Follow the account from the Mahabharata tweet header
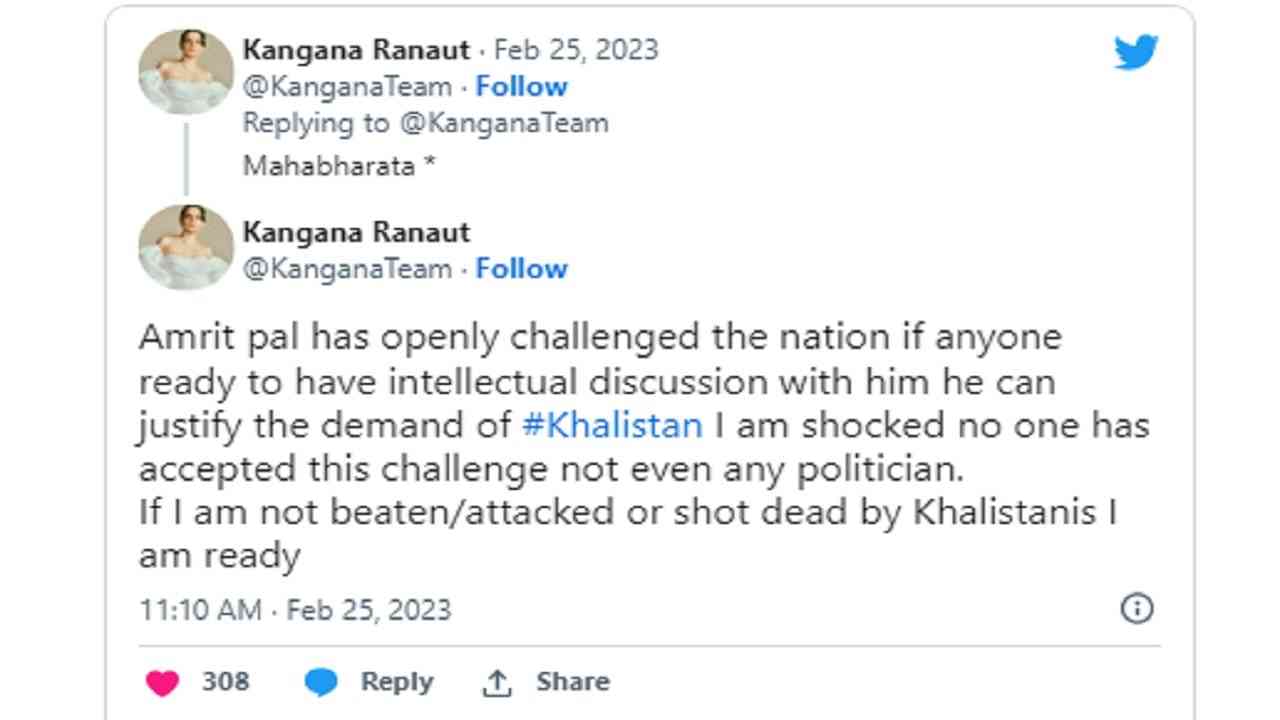The height and width of the screenshot is (720, 1280). click(521, 87)
